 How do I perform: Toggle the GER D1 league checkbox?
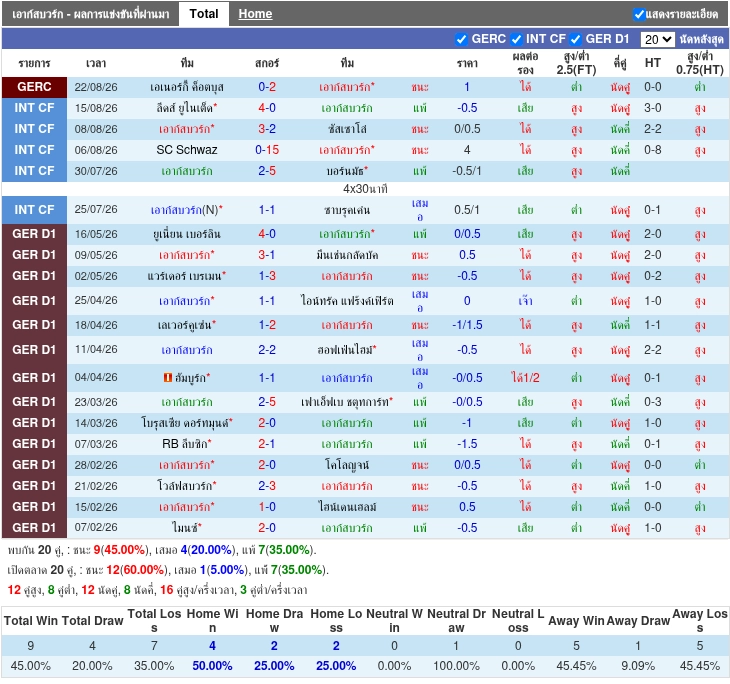[575, 40]
